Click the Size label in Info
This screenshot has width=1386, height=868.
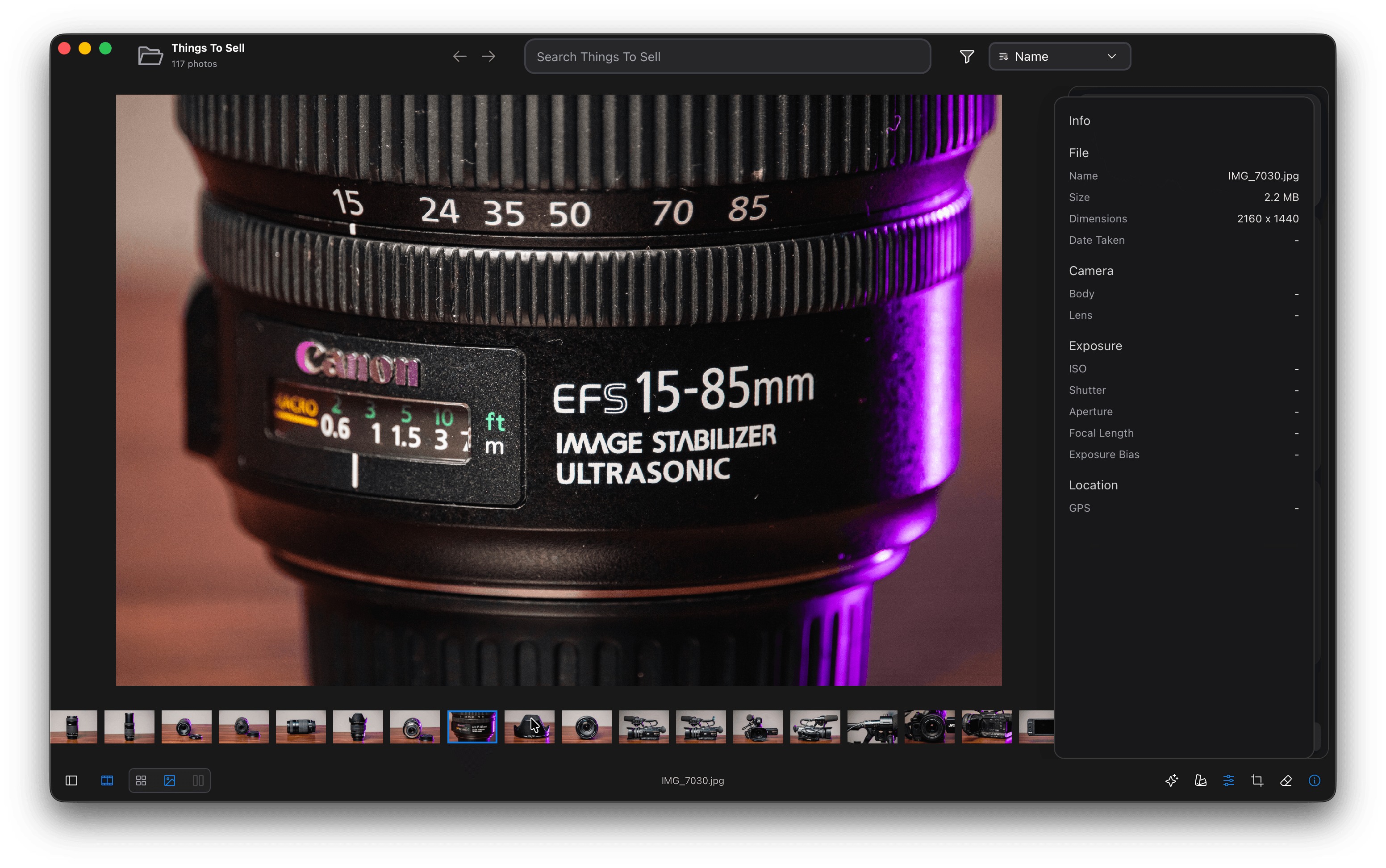(x=1079, y=197)
